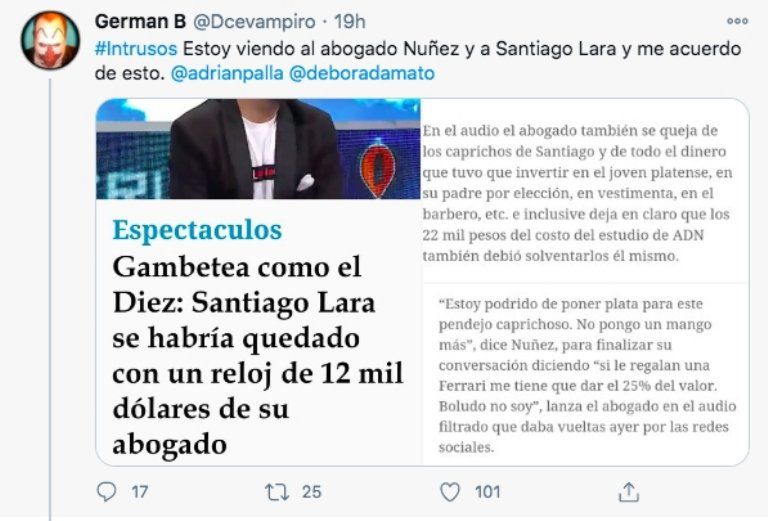
Task: Visit the @Dcevampiro handle
Action: 255,22
